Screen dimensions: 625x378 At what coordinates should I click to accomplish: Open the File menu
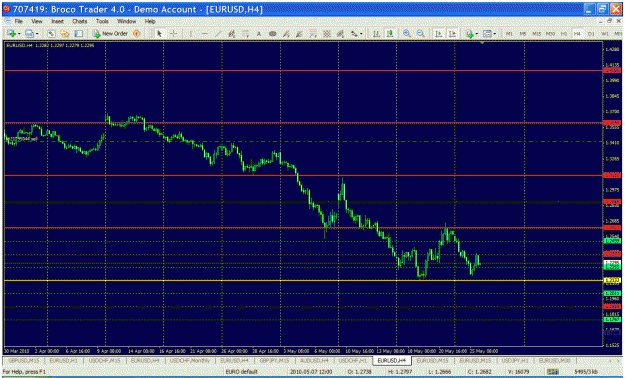click(x=18, y=21)
